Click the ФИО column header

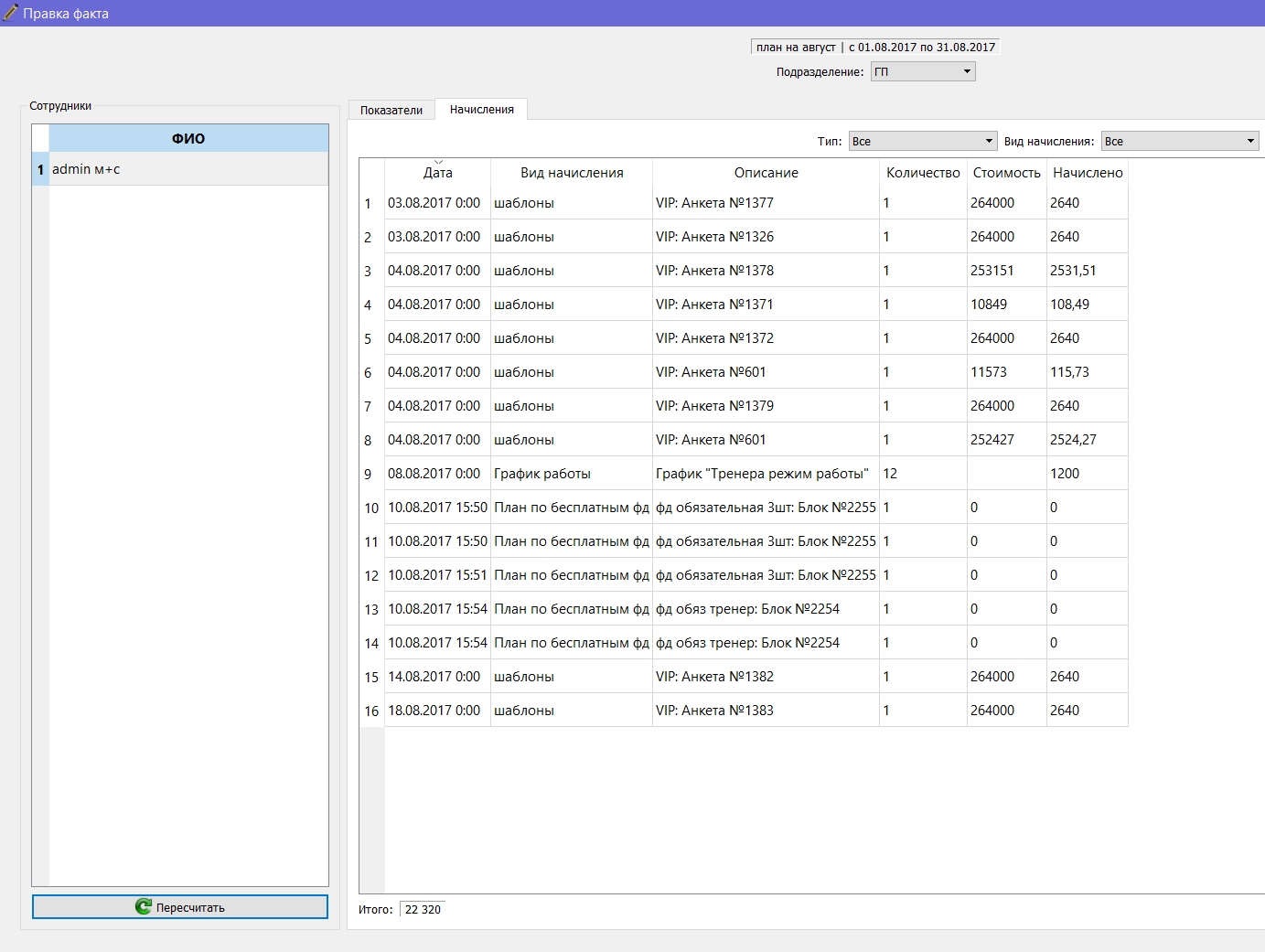tap(188, 138)
